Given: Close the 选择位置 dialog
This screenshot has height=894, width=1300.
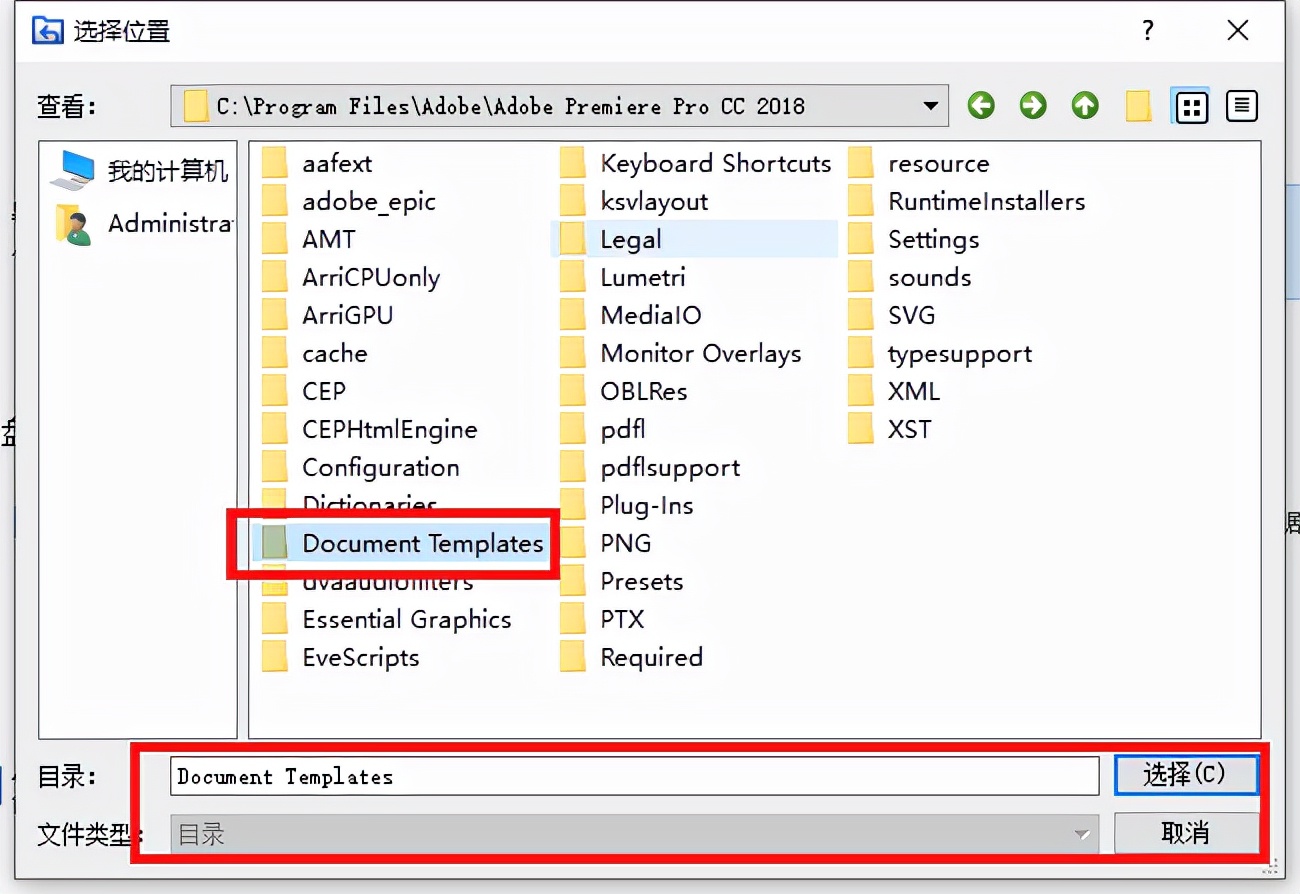Looking at the screenshot, I should (x=1238, y=31).
